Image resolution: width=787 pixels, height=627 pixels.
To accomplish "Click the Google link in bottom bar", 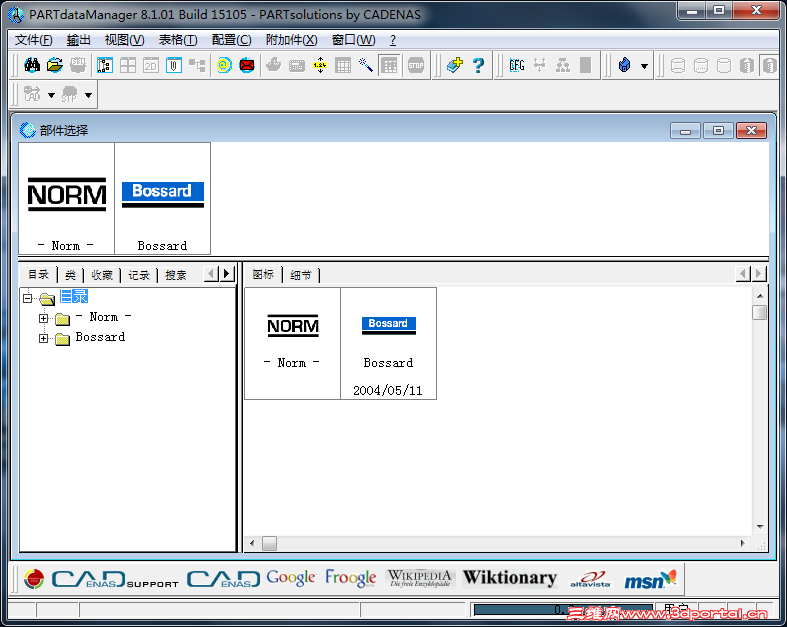I will 291,578.
